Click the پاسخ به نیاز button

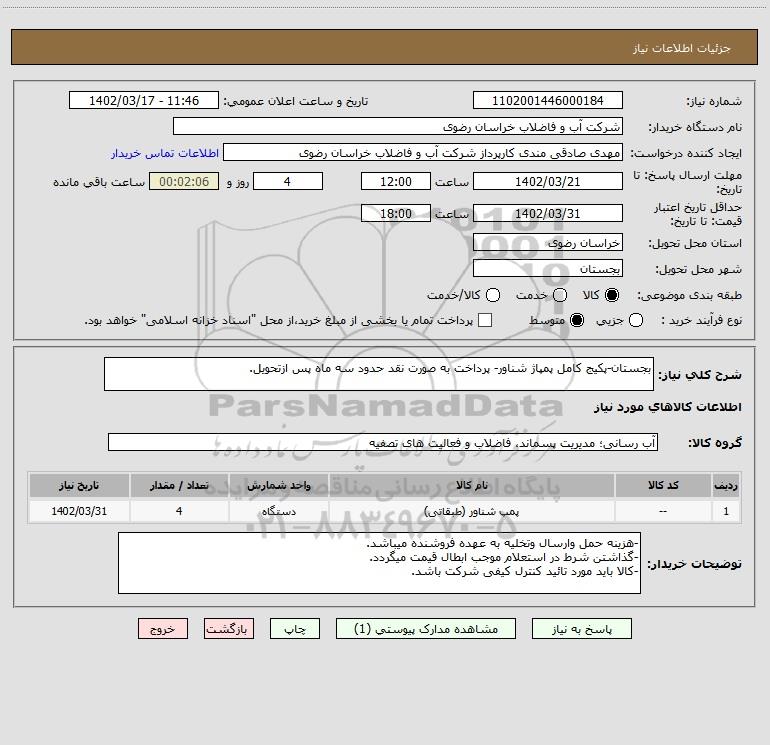point(582,629)
